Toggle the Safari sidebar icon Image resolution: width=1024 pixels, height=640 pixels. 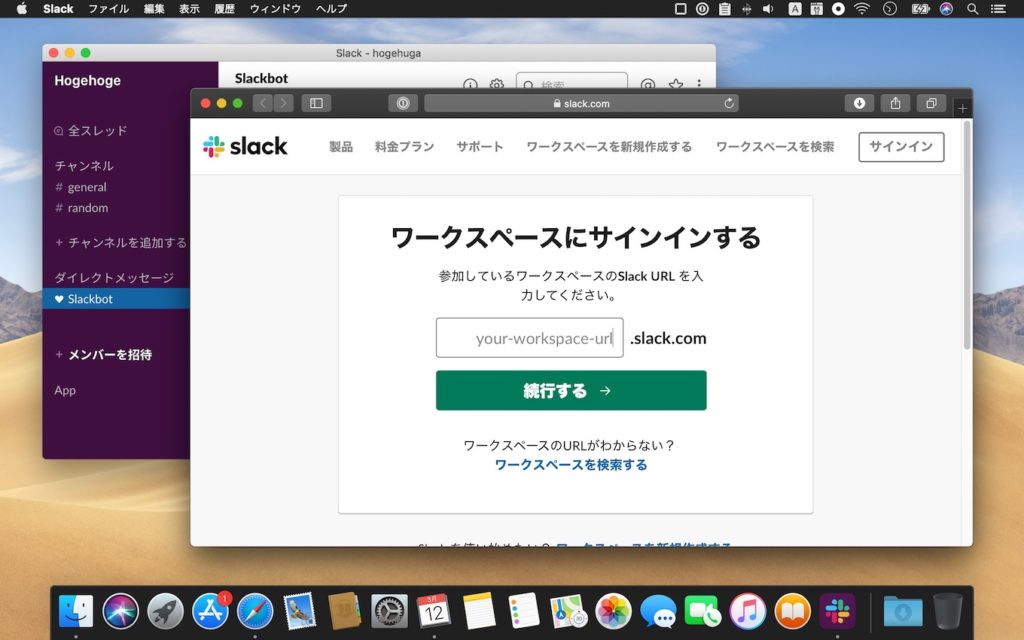[x=315, y=102]
